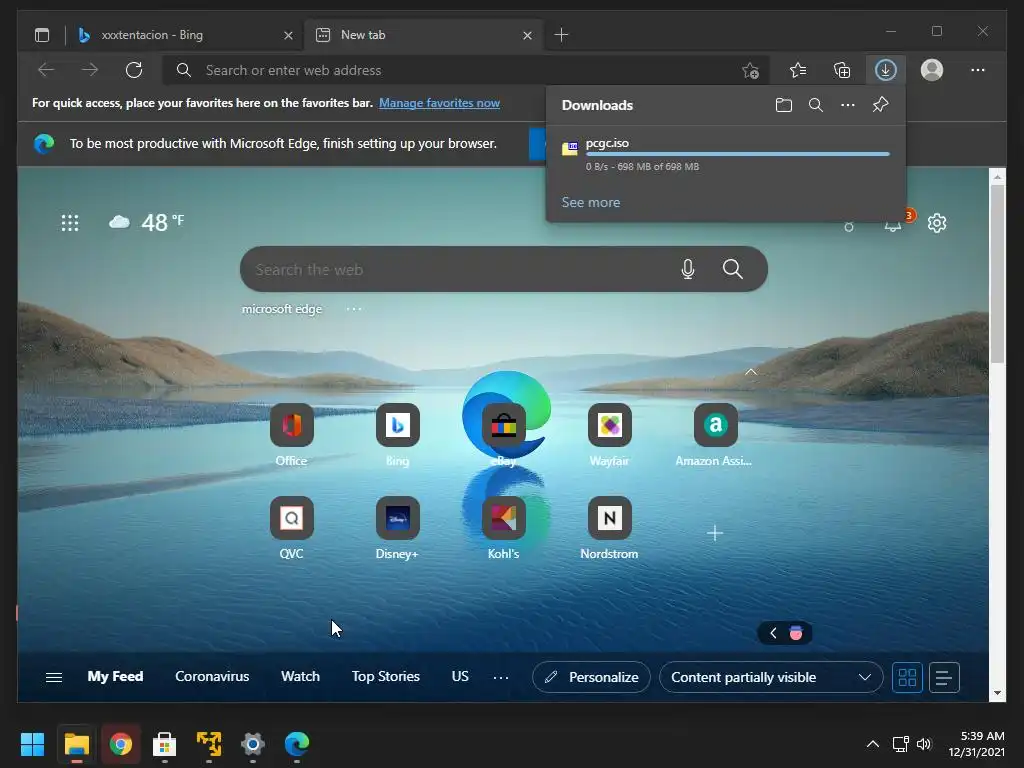The height and width of the screenshot is (768, 1024).
Task: Select My Feed in feed navigation
Action: [116, 677]
